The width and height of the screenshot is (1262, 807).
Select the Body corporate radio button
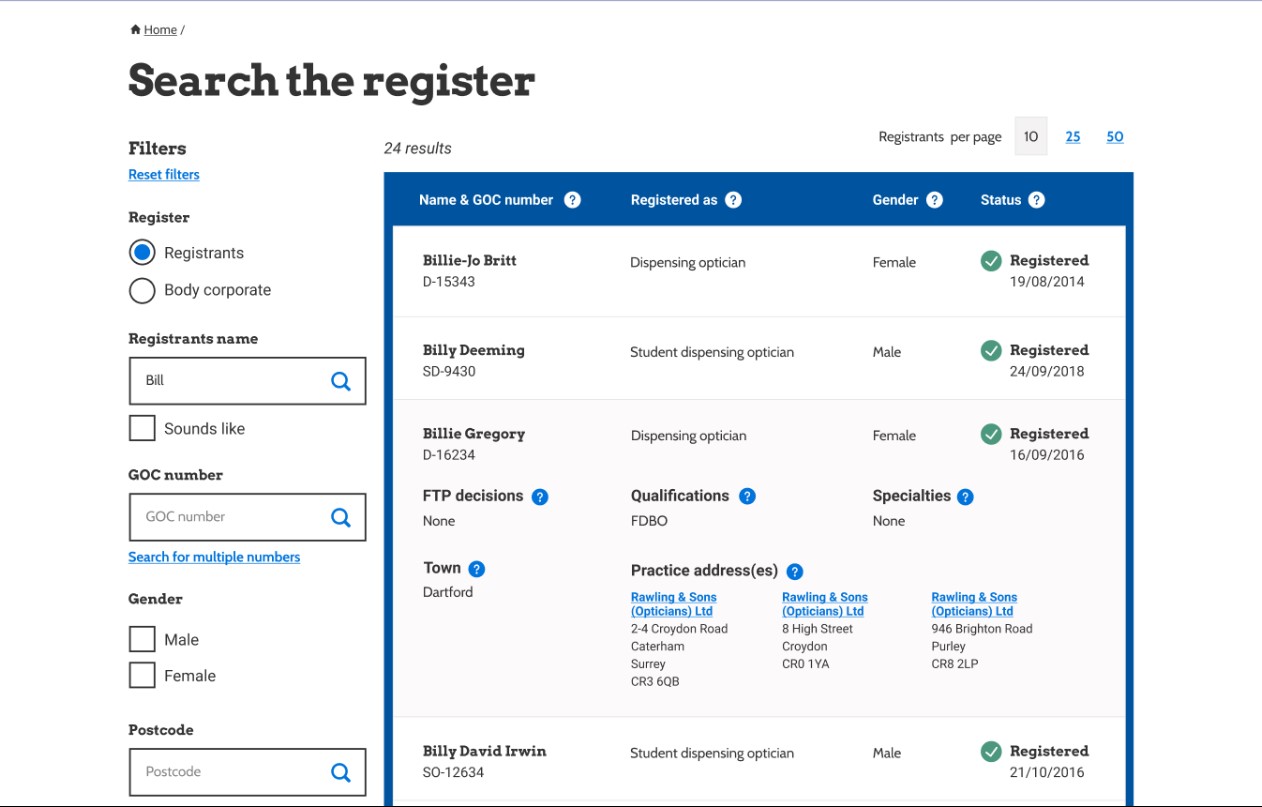click(x=142, y=290)
